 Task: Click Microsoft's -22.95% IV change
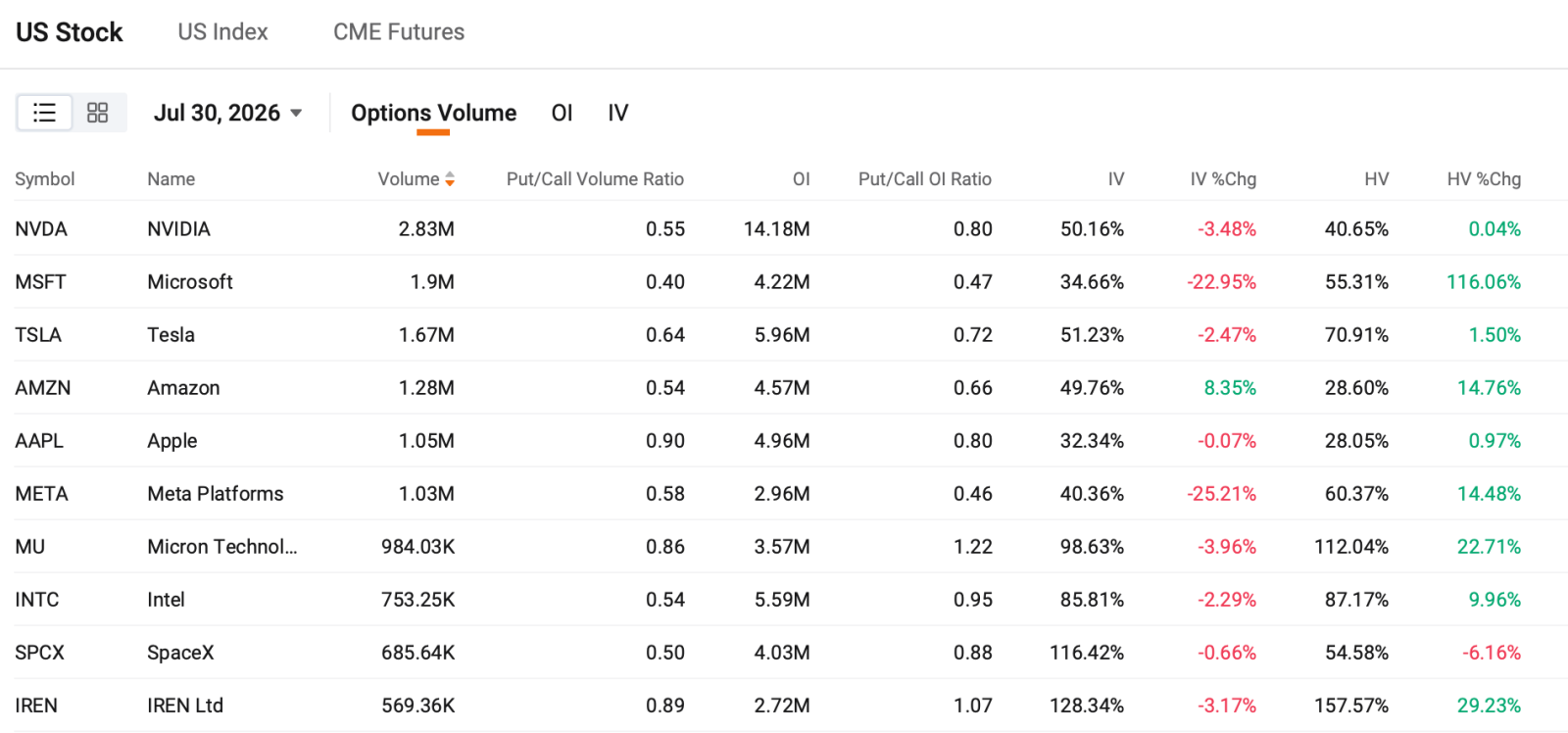click(1221, 282)
